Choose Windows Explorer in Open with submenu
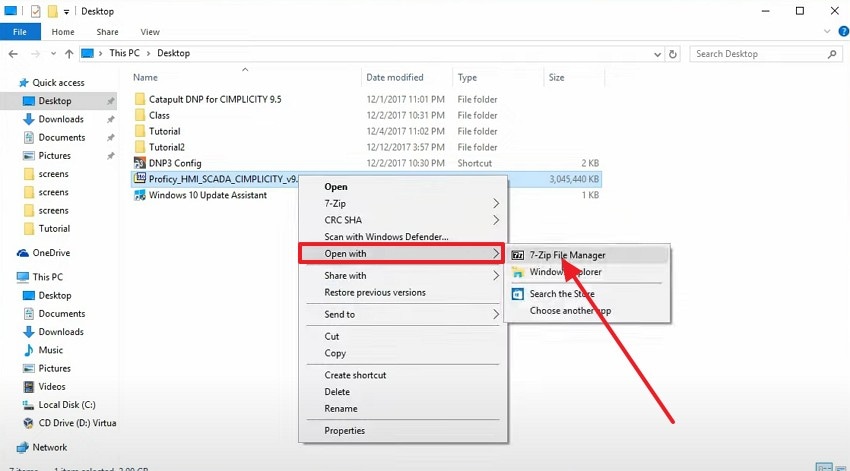 pos(588,272)
